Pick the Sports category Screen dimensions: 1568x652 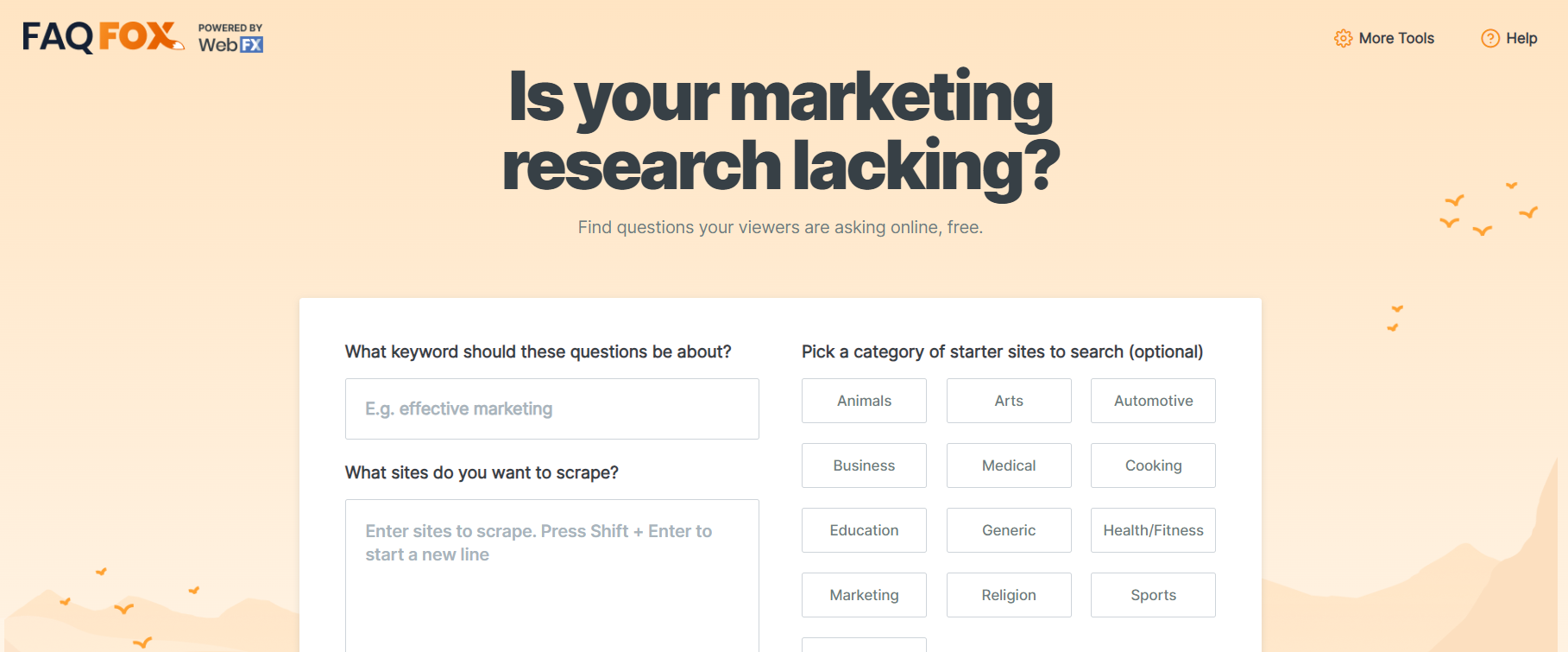point(1153,595)
